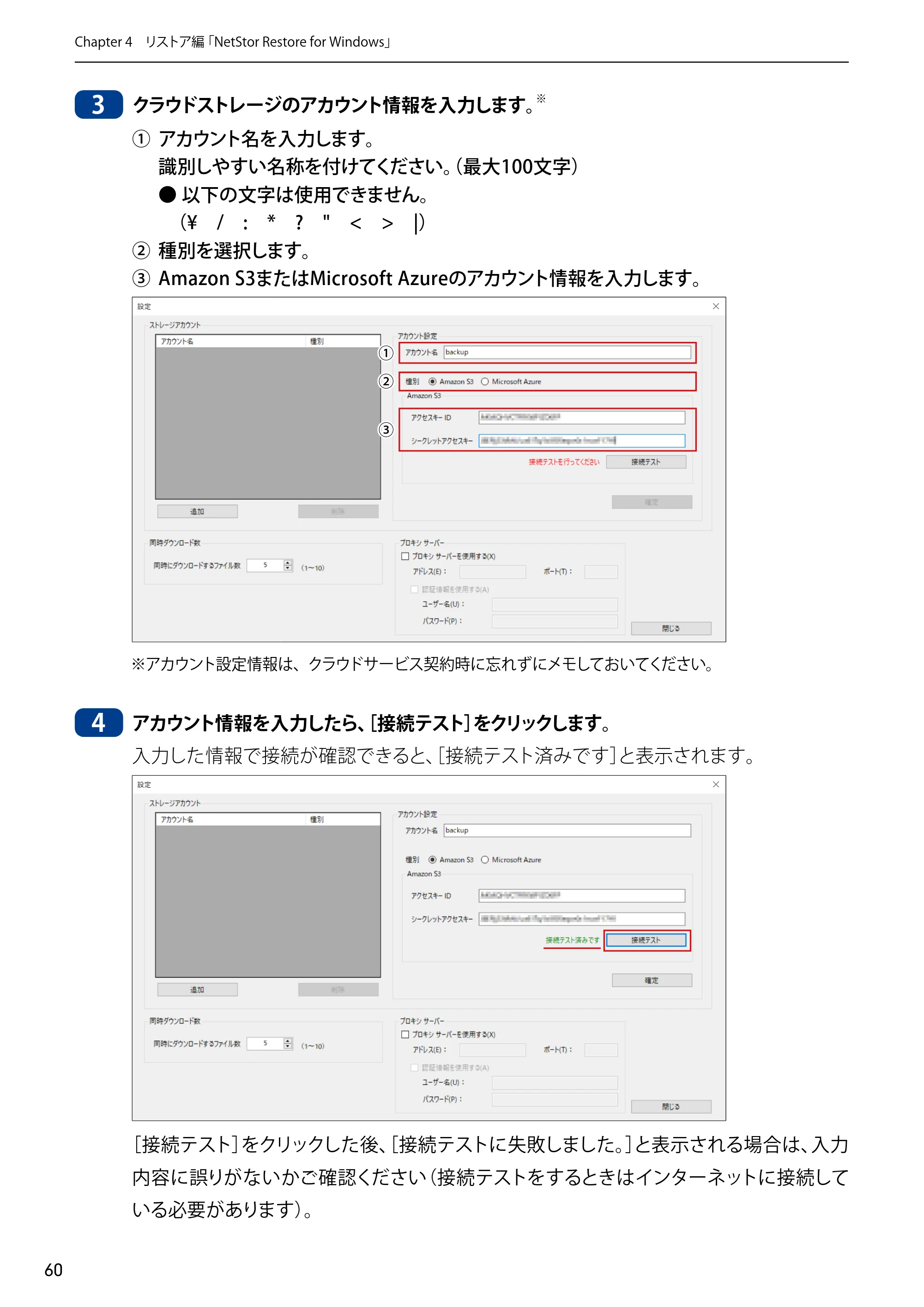
Task: Enable プロキシ サーバーを使用する checkbox in step 3 dialog
Action: [405, 556]
